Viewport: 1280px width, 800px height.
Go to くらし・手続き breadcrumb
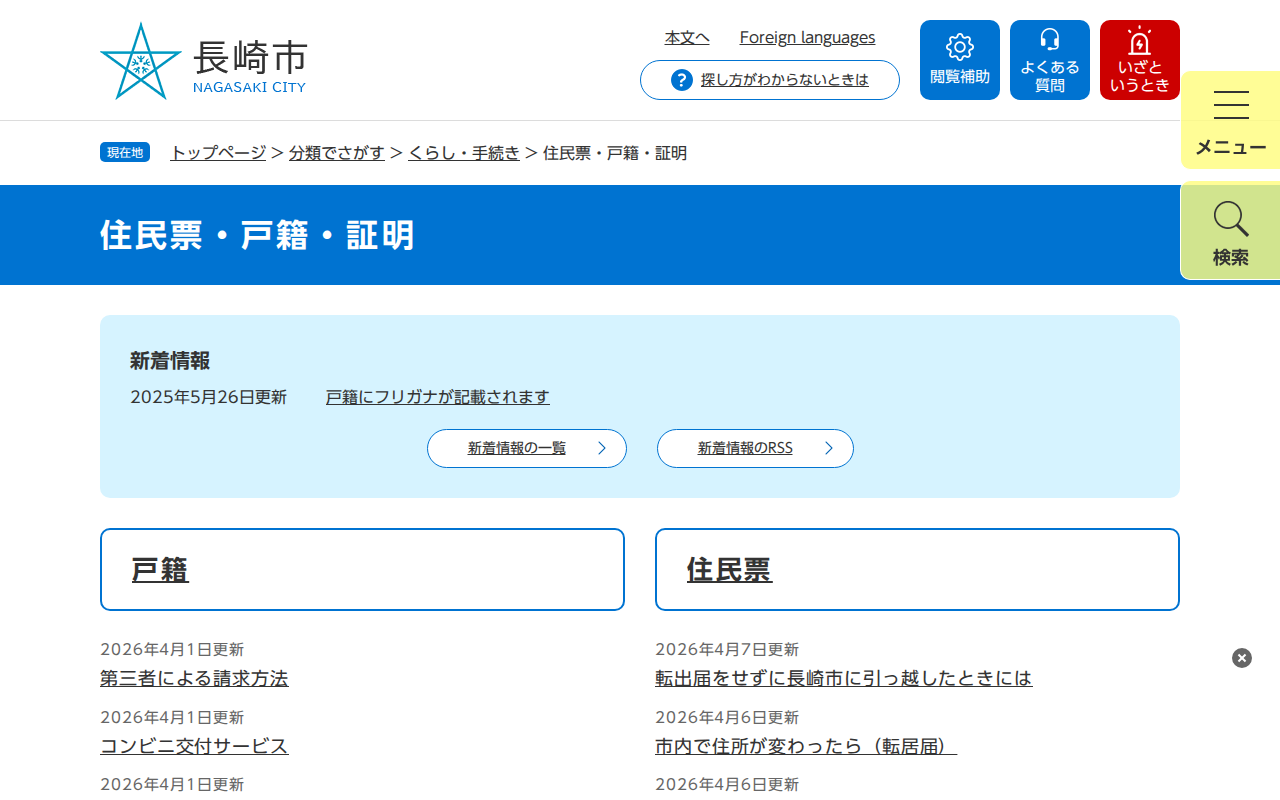coord(464,153)
